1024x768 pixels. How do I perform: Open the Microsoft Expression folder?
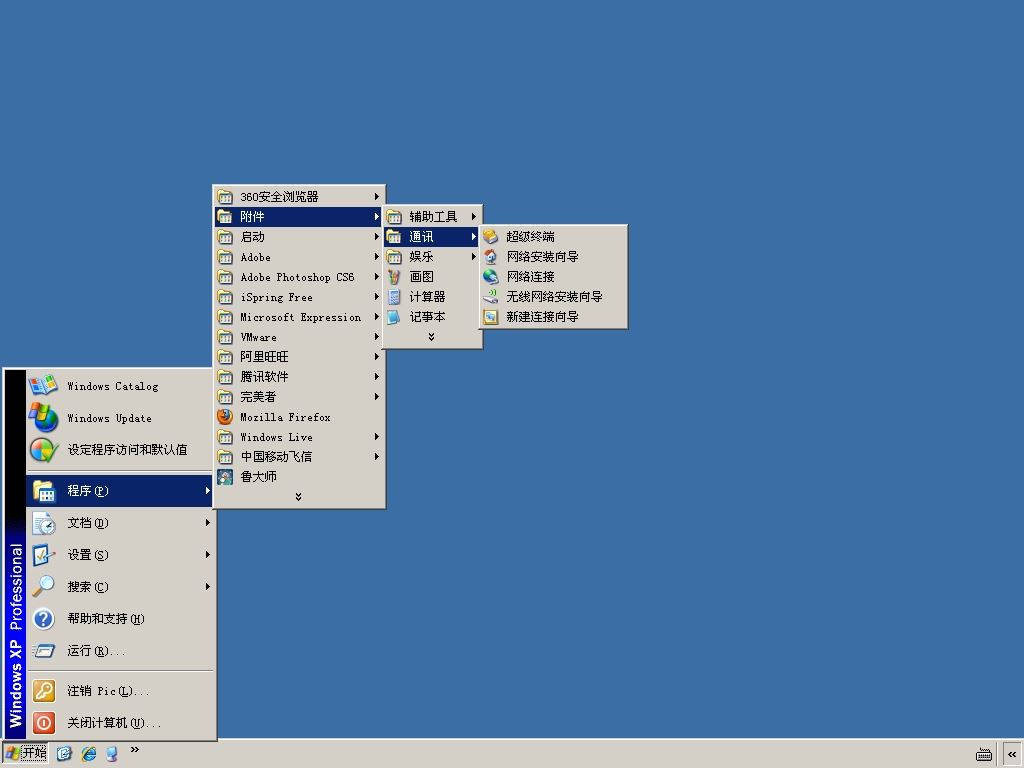coord(298,317)
